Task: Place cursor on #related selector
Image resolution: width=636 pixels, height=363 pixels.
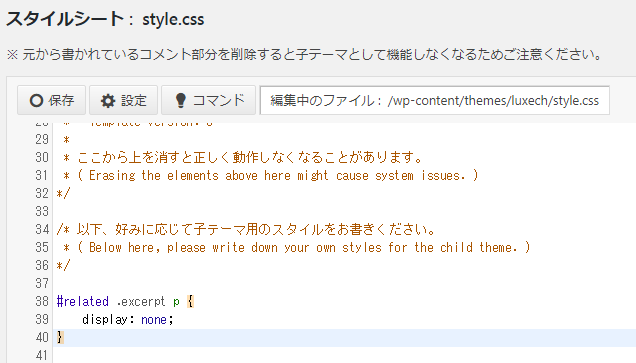Action: pyautogui.click(x=83, y=301)
